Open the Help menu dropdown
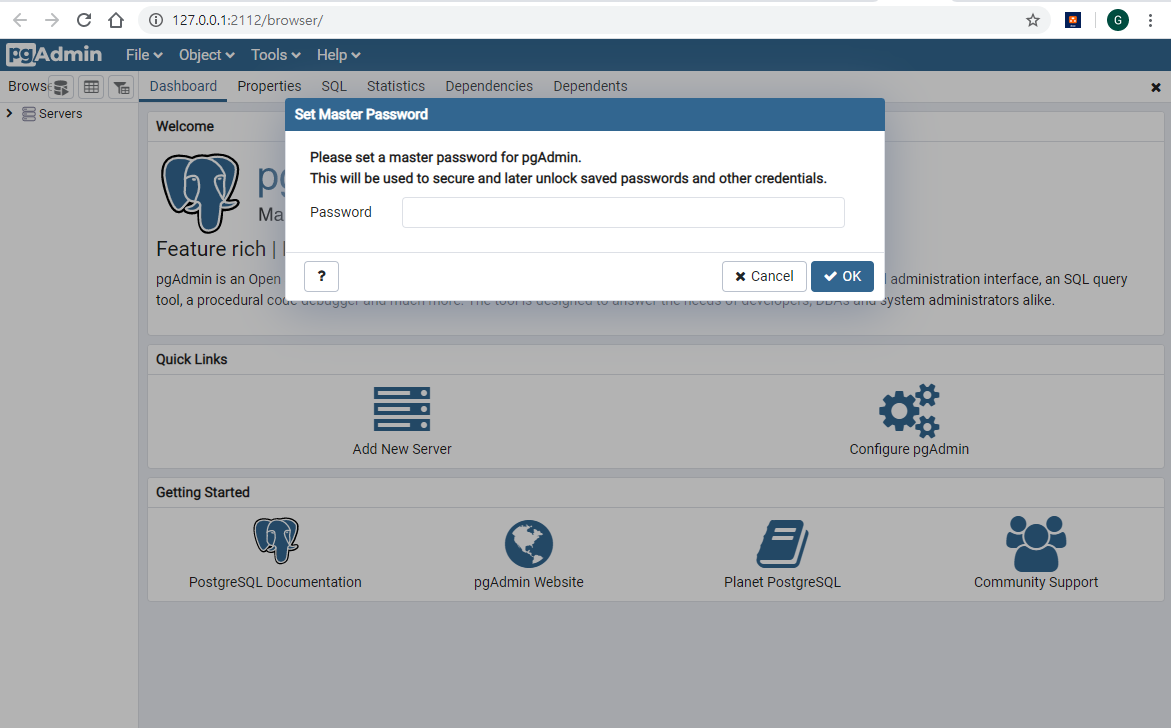The image size is (1171, 728). 338,55
